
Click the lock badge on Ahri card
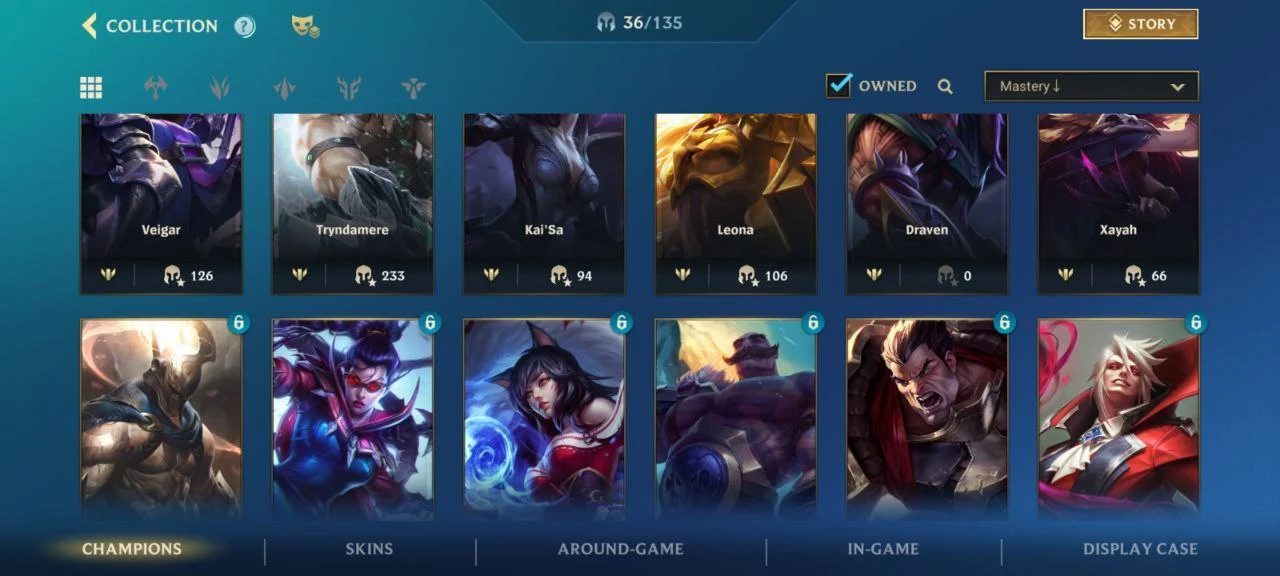tap(621, 322)
